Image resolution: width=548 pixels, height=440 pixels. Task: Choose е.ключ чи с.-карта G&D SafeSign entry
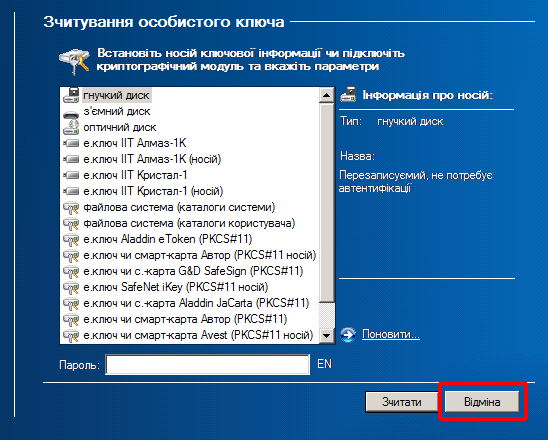click(x=193, y=271)
